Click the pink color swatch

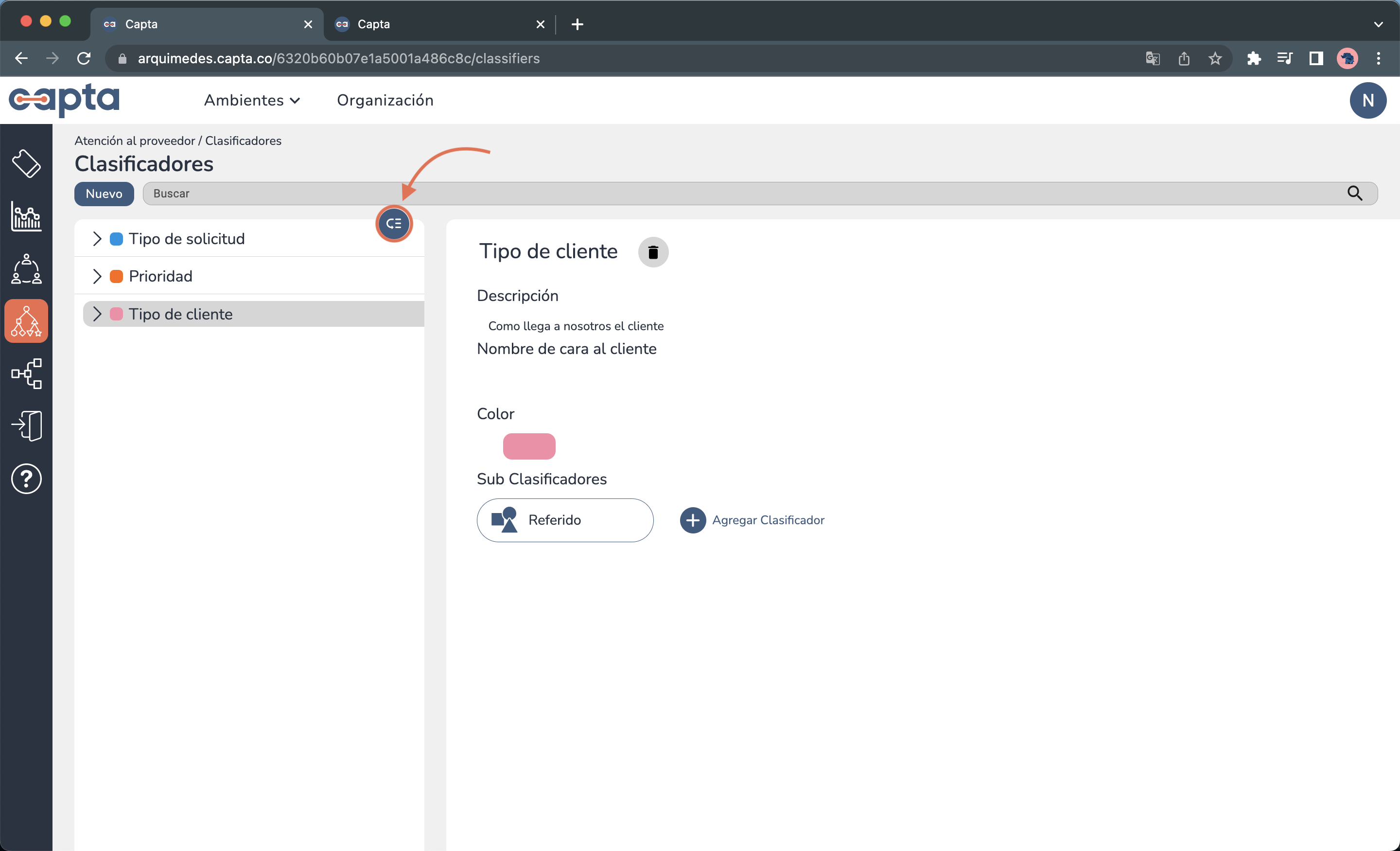[528, 446]
